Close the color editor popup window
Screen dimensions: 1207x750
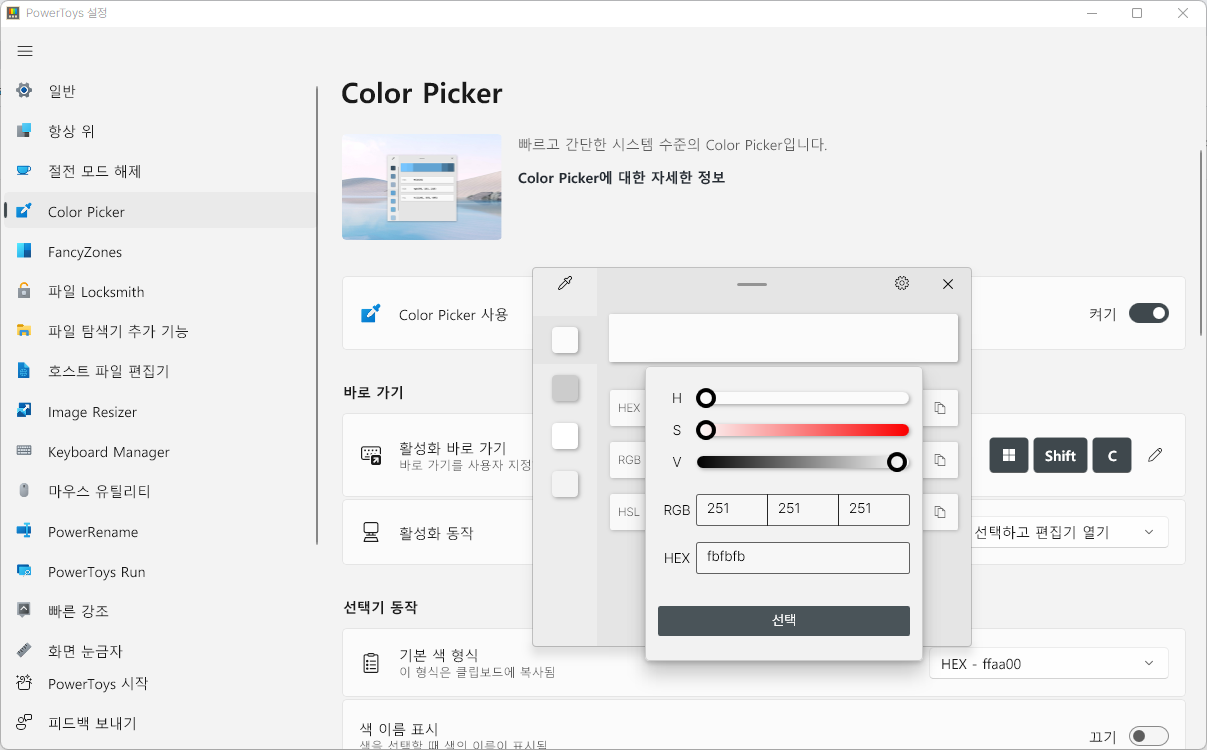coord(948,284)
